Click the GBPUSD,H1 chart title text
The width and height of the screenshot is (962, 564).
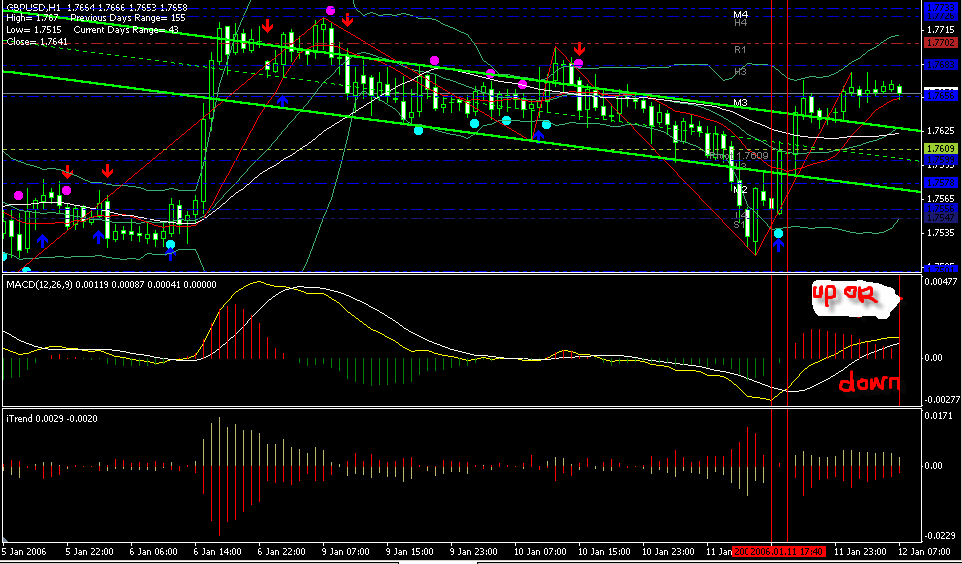click(x=37, y=7)
